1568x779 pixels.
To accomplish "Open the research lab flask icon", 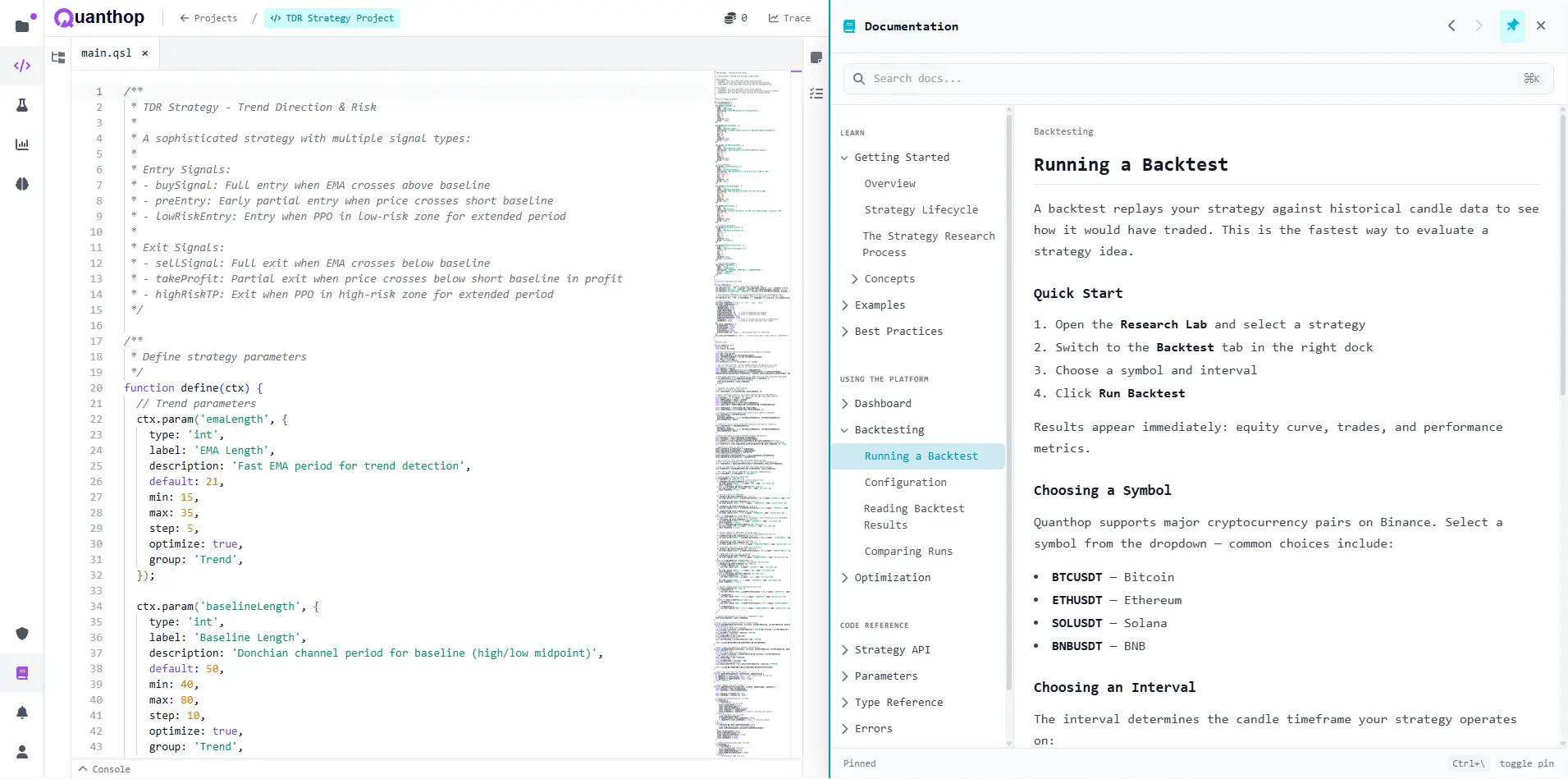I will pyautogui.click(x=22, y=105).
